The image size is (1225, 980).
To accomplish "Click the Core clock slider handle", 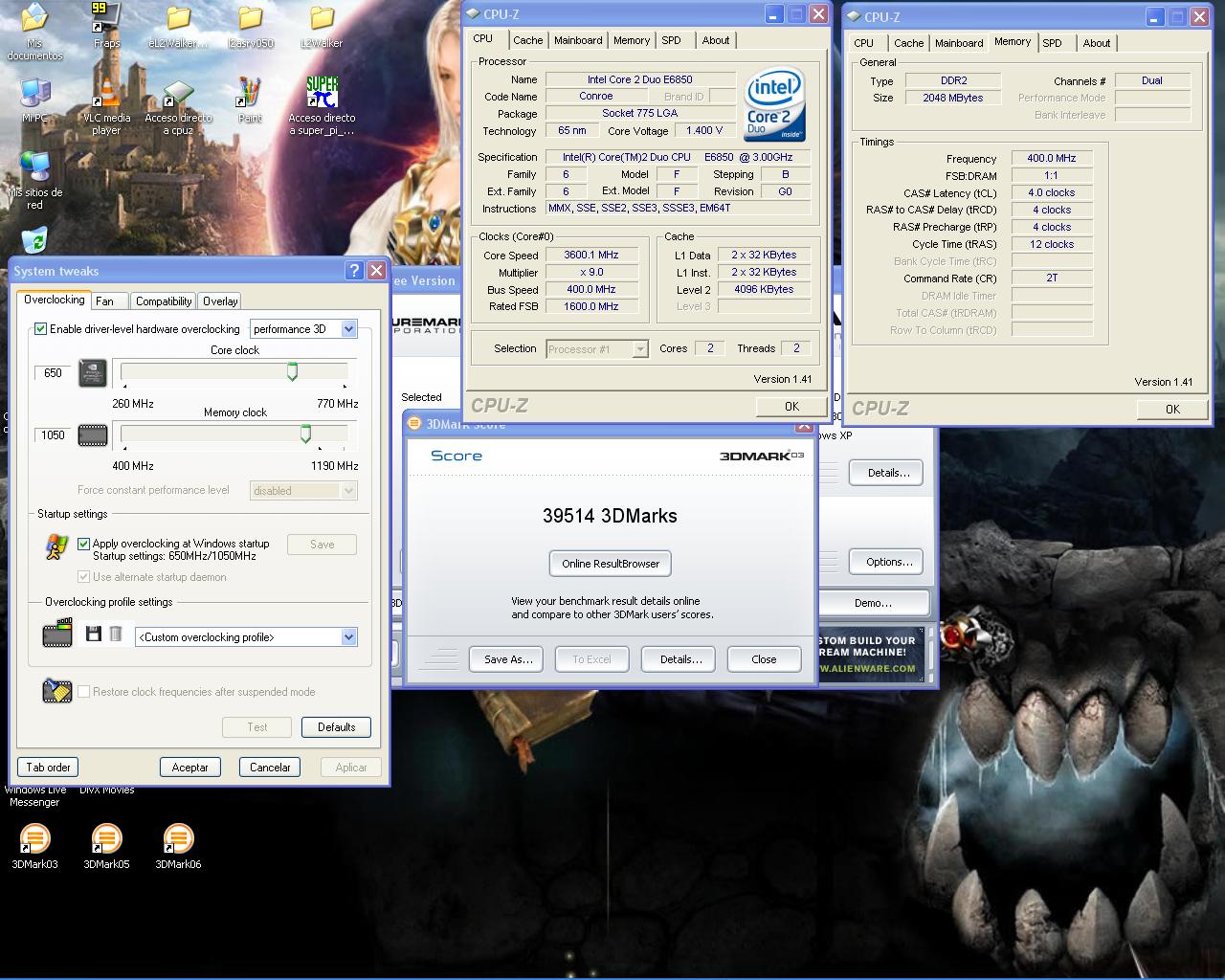I will [x=293, y=372].
